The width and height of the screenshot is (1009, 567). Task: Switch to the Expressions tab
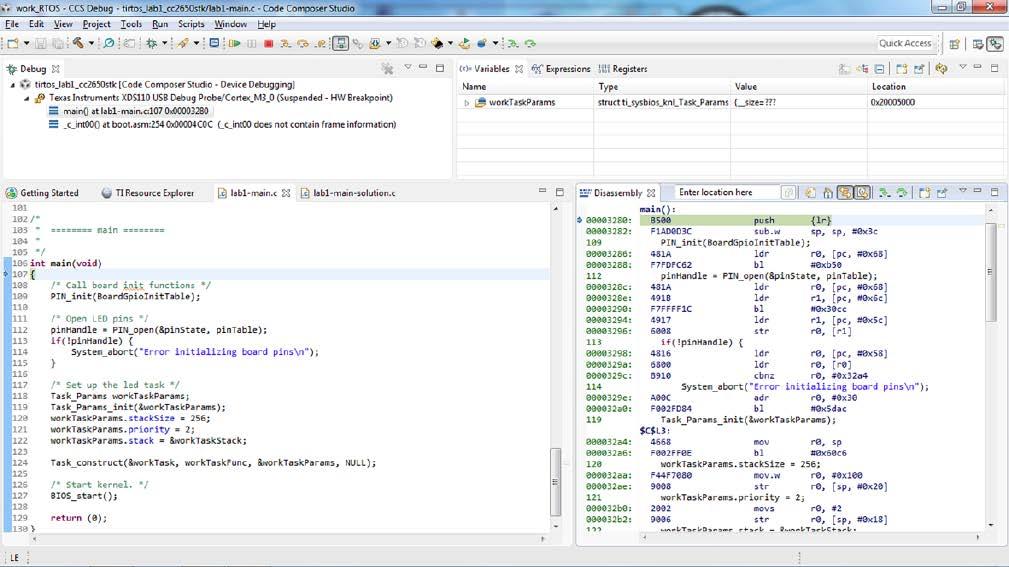click(x=561, y=69)
